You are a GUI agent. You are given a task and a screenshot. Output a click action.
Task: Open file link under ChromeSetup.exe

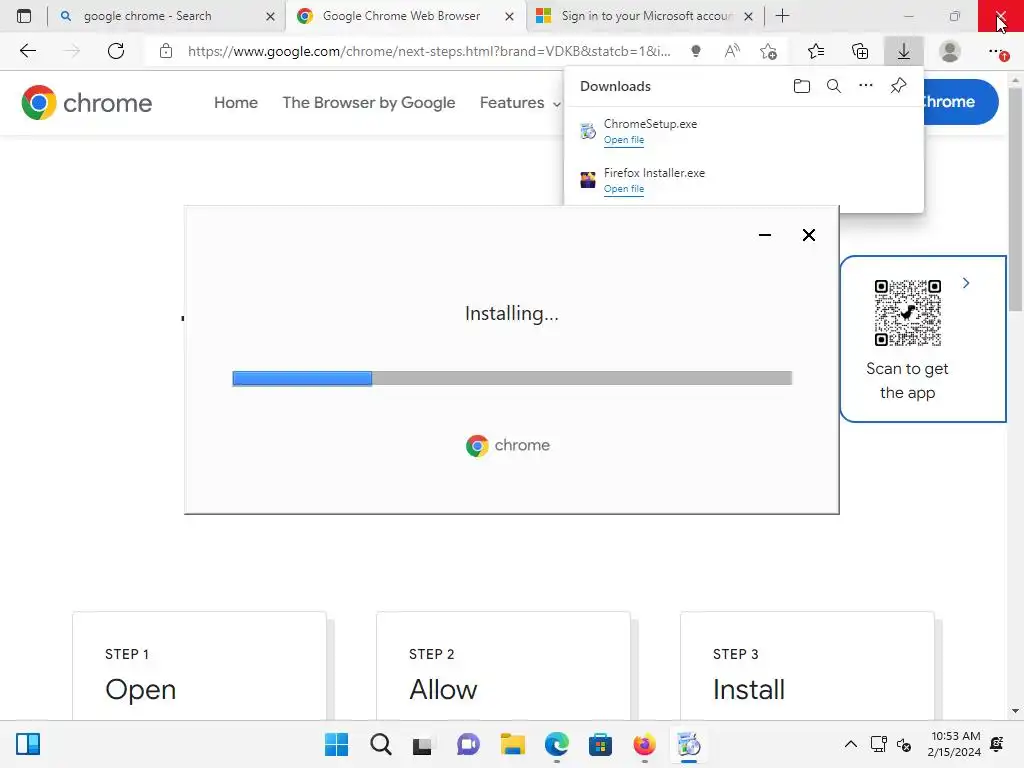pos(624,140)
